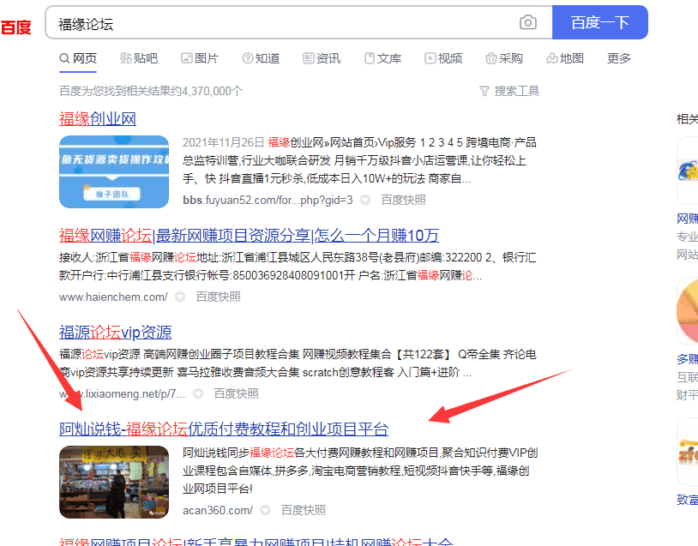The image size is (698, 546).
Task: Switch to the 图片 tab
Action: [x=200, y=58]
